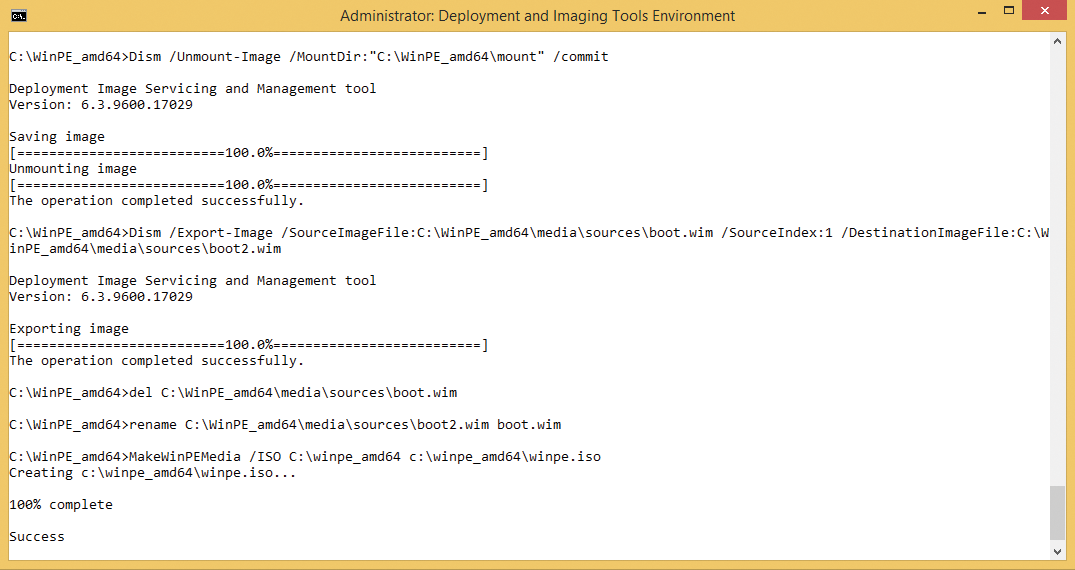
Task: Click the progress bar under 'Saving image'
Action: pos(248,153)
